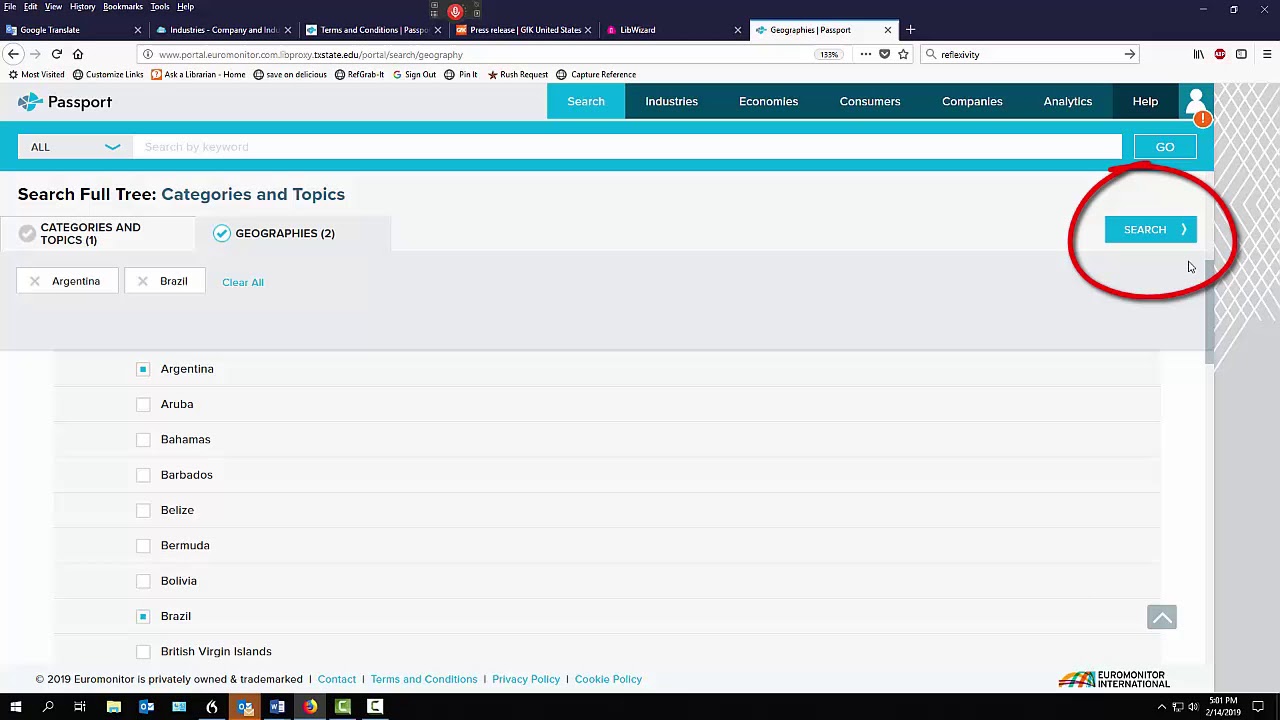
Task: Click the blue SEARCH button
Action: (1151, 230)
